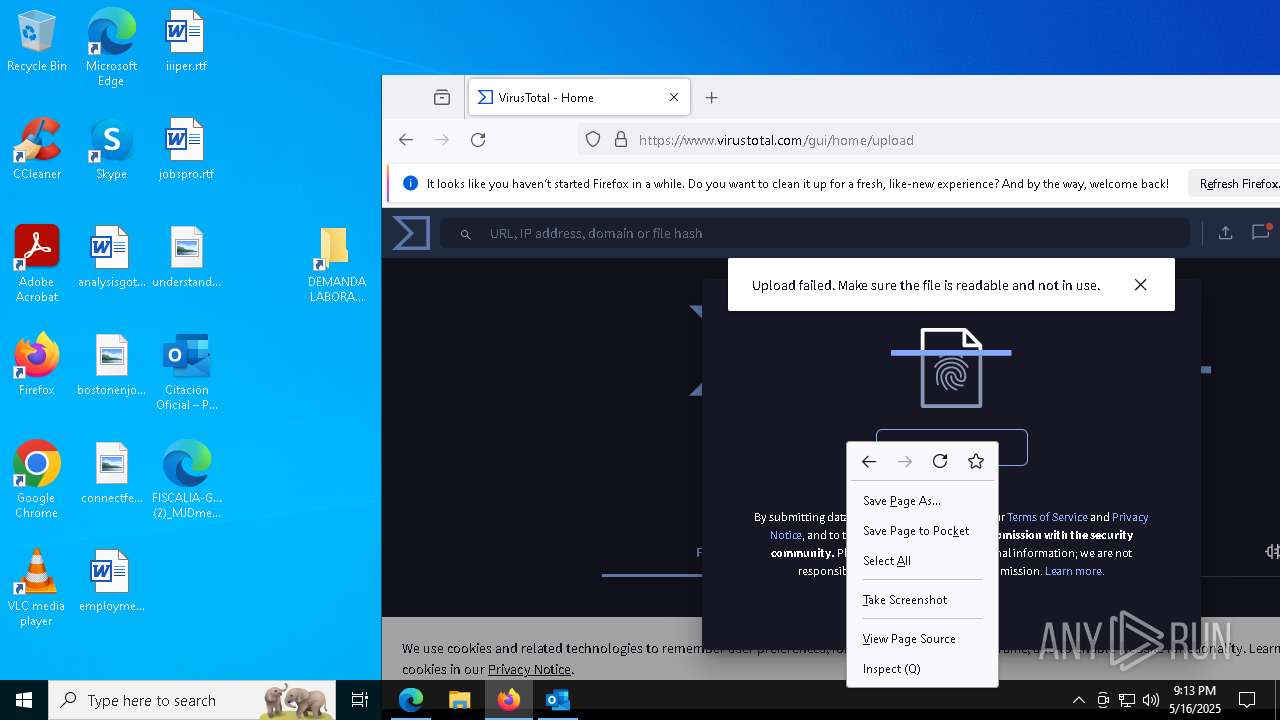This screenshot has height=720, width=1280.
Task: Show hidden system tray icons
Action: [x=1078, y=700]
